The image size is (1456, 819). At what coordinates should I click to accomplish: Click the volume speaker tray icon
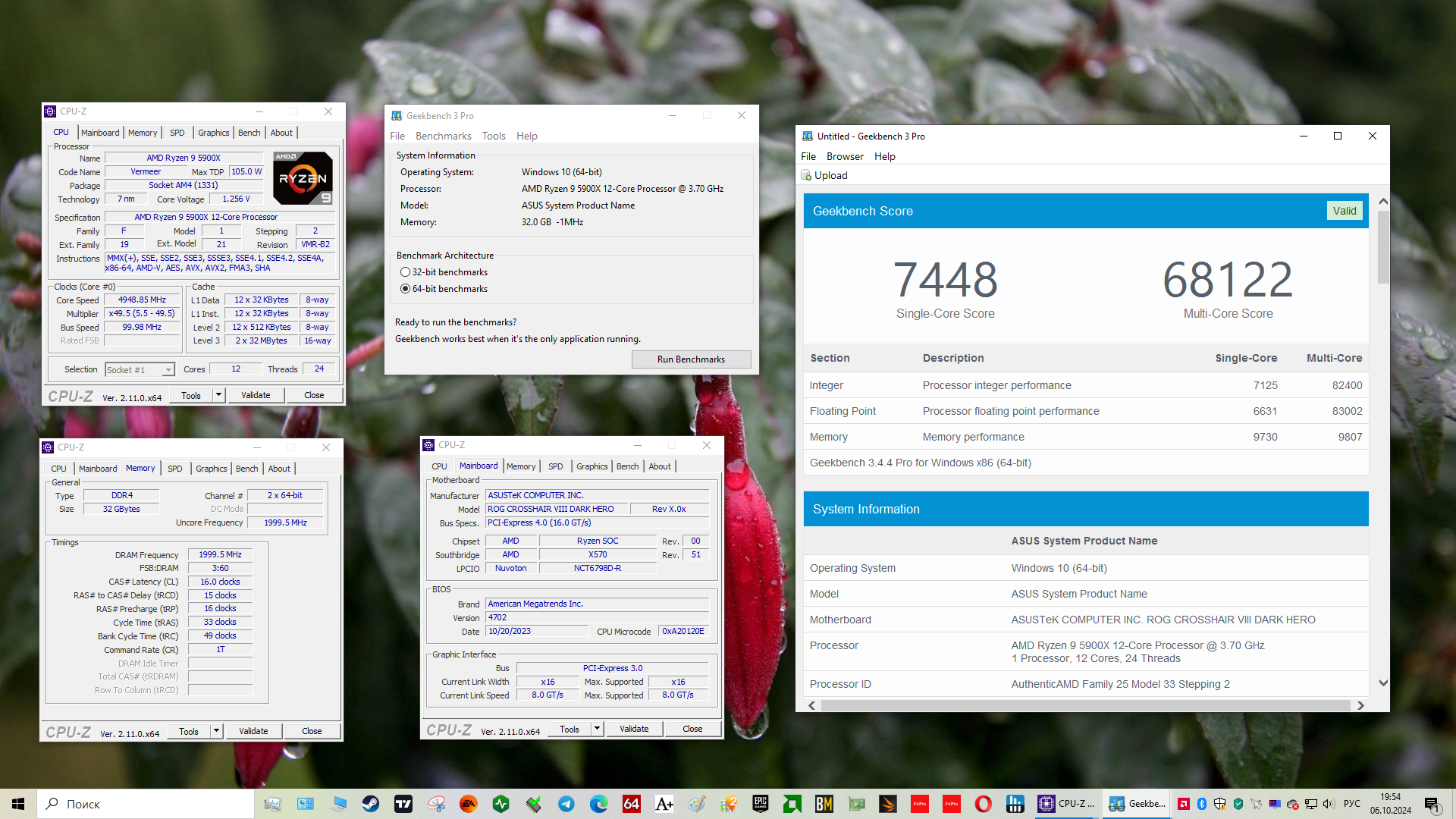[x=1329, y=804]
